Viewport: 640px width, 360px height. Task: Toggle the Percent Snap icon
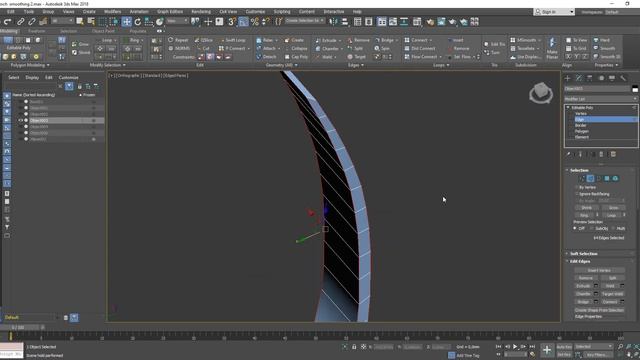click(254, 22)
